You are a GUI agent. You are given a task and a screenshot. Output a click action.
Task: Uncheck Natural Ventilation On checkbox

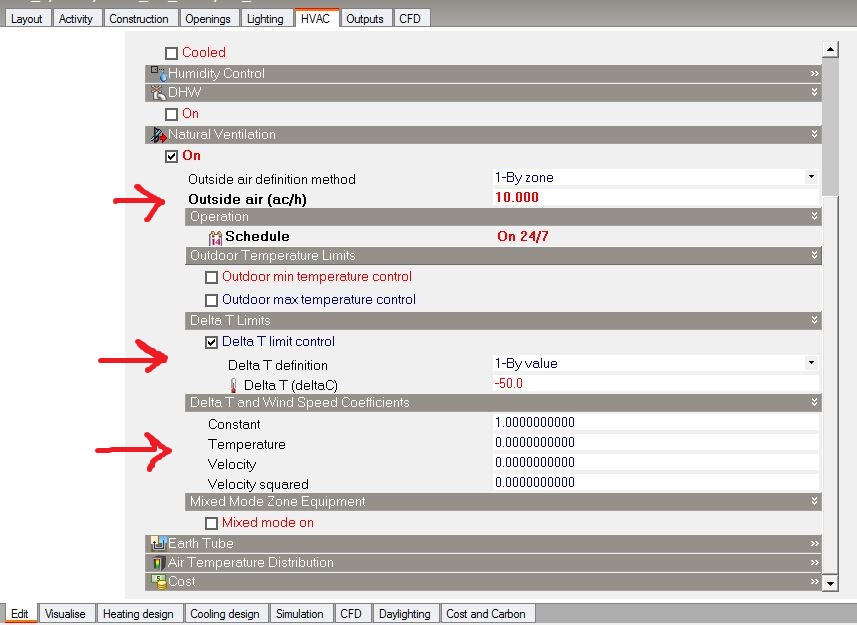click(x=172, y=156)
